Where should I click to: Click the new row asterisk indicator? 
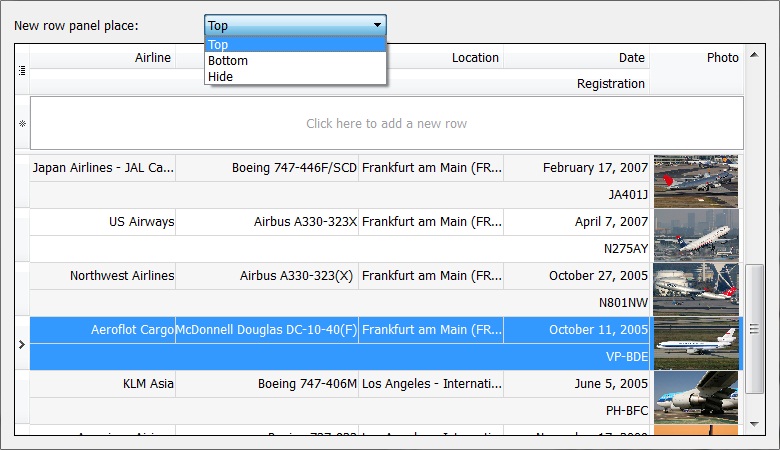(22, 123)
